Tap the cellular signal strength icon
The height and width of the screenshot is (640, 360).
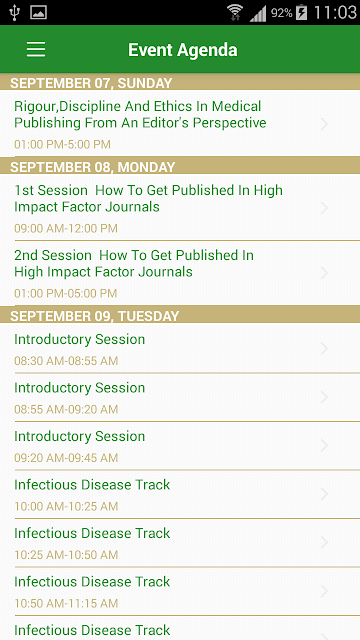click(258, 13)
